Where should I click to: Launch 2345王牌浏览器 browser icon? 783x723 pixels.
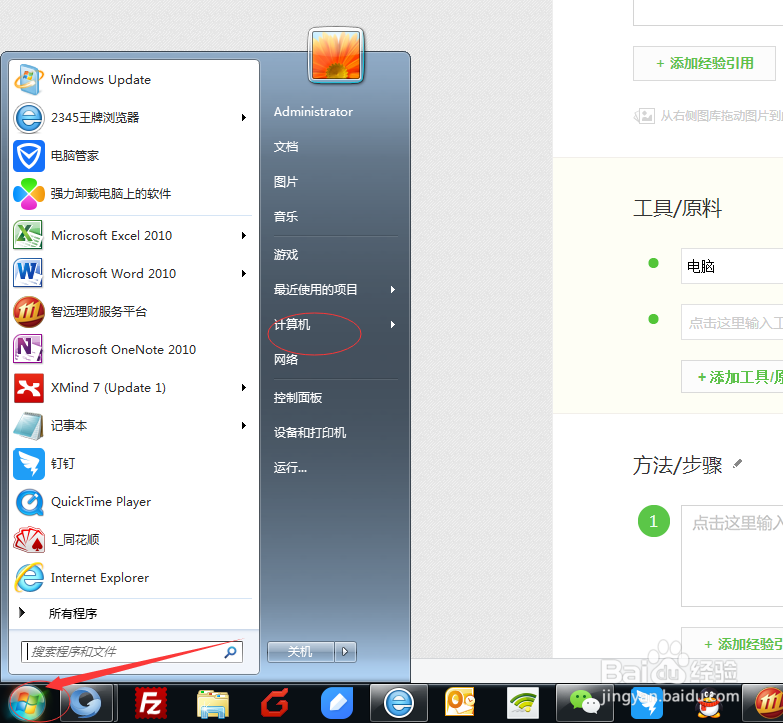click(28, 118)
